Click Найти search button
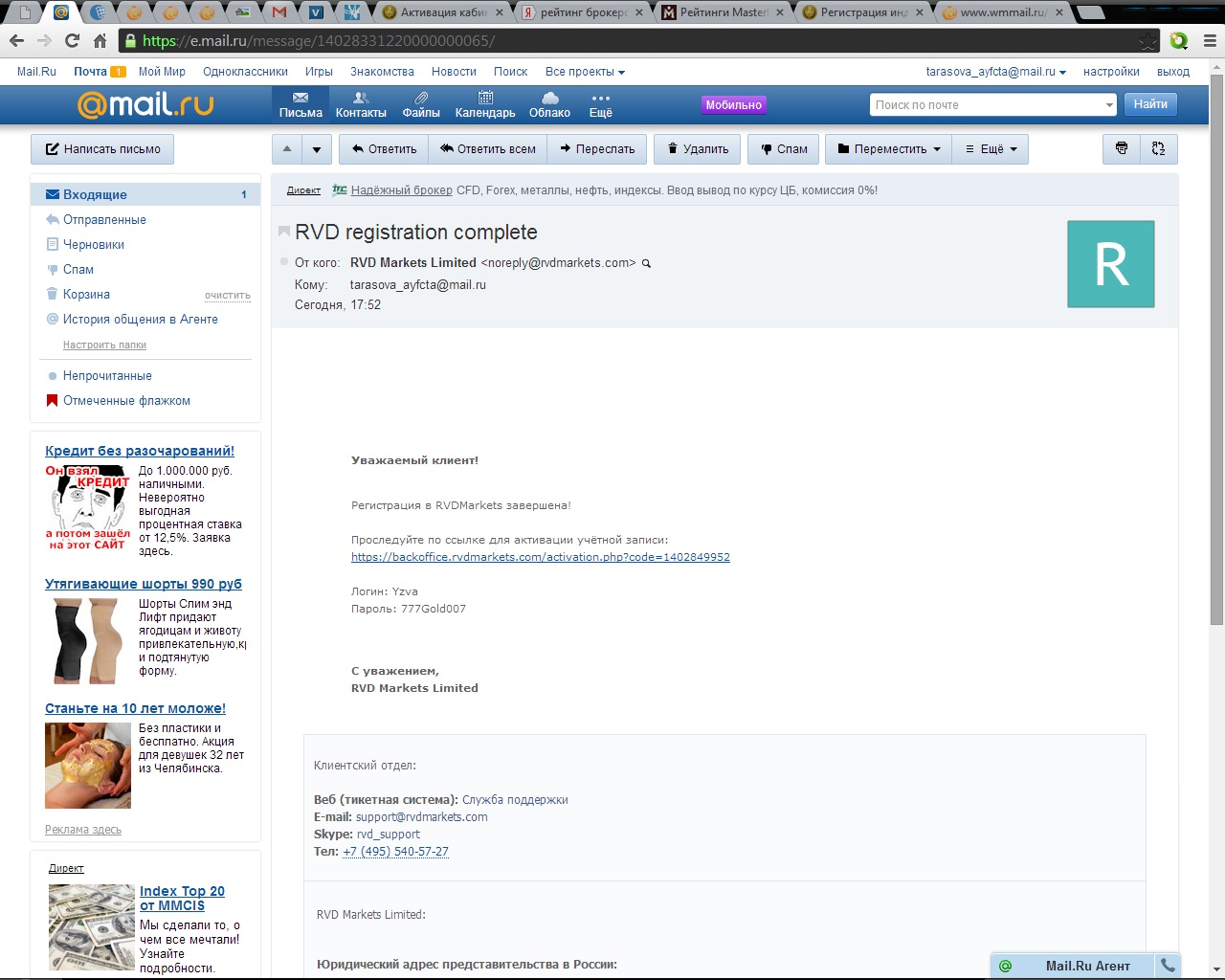This screenshot has width=1225, height=980. pyautogui.click(x=1150, y=104)
